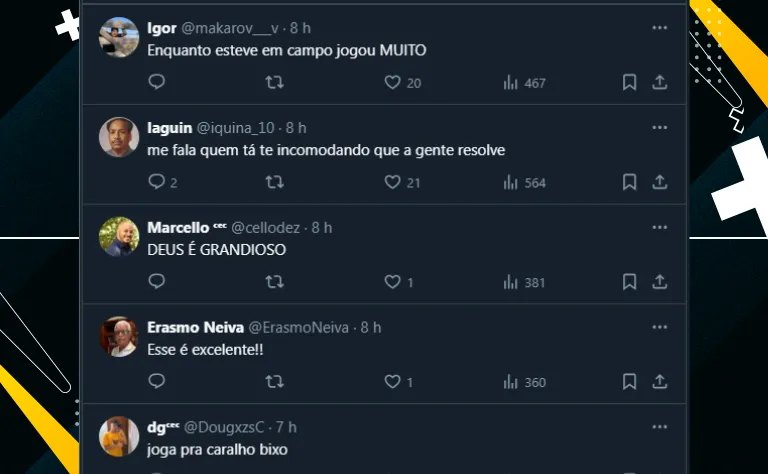Image resolution: width=768 pixels, height=474 pixels.
Task: Like Igor's tweet with 20 likes
Action: [393, 82]
